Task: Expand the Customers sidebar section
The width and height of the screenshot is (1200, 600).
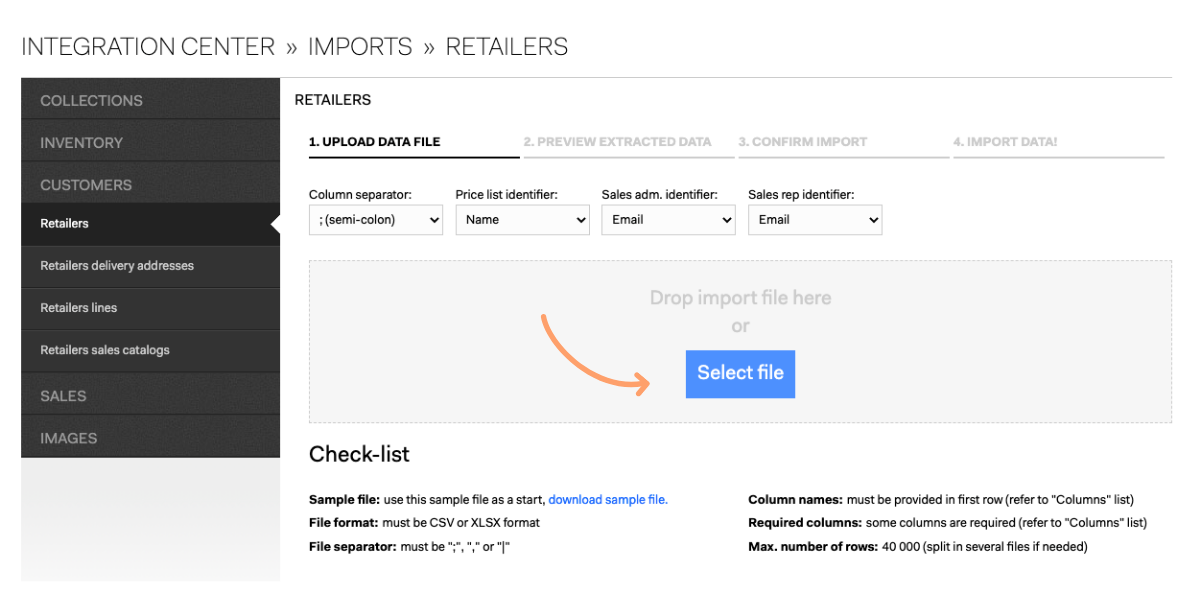Action: click(x=150, y=184)
